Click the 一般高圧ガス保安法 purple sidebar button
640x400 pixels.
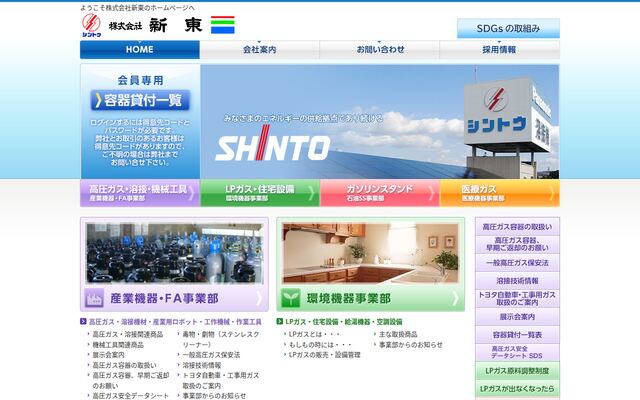coord(517,263)
